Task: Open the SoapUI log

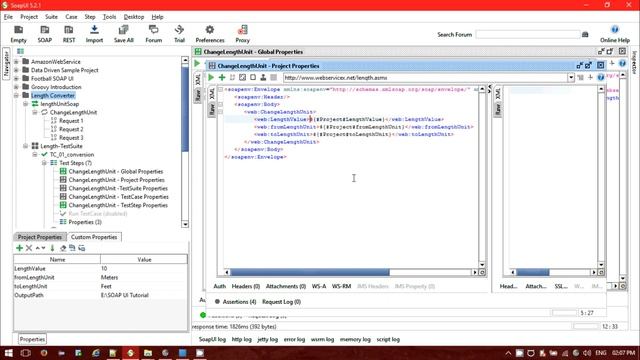Action: point(212,339)
